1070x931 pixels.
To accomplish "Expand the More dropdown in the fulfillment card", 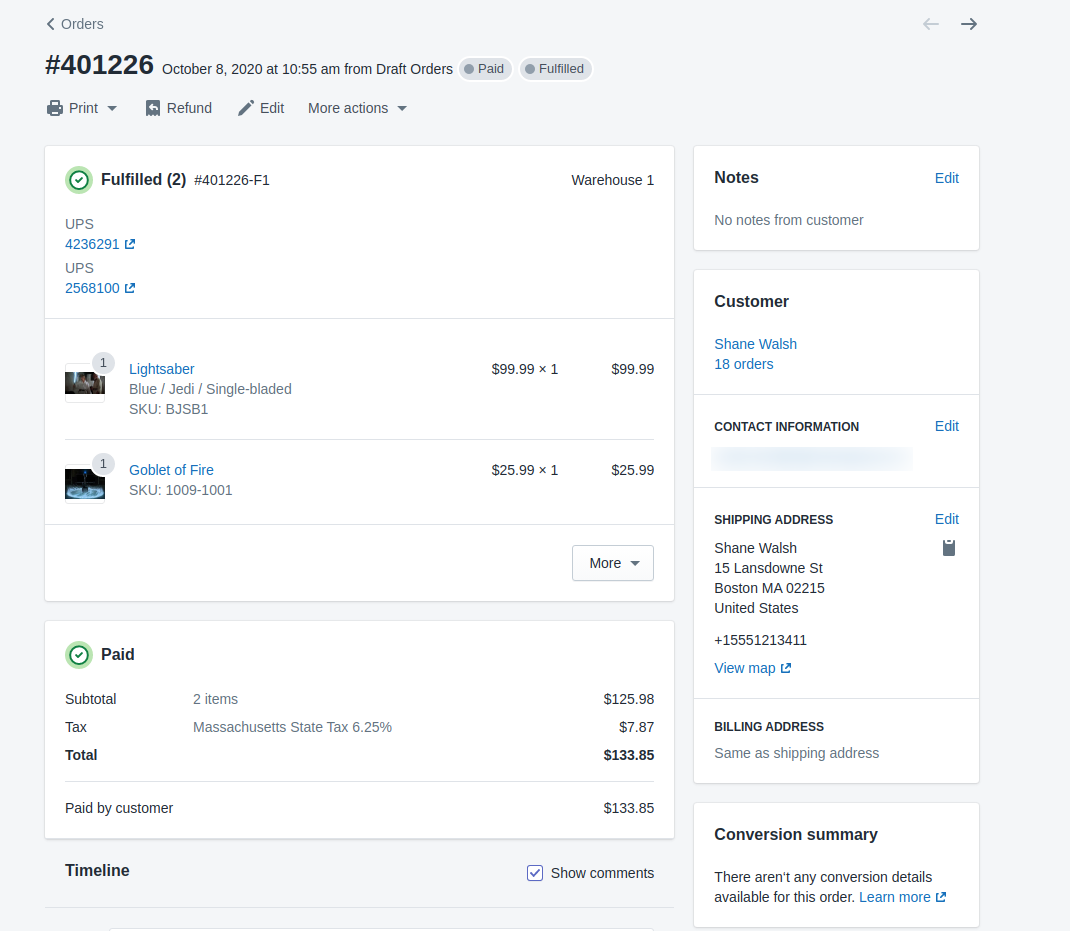I will coord(612,562).
